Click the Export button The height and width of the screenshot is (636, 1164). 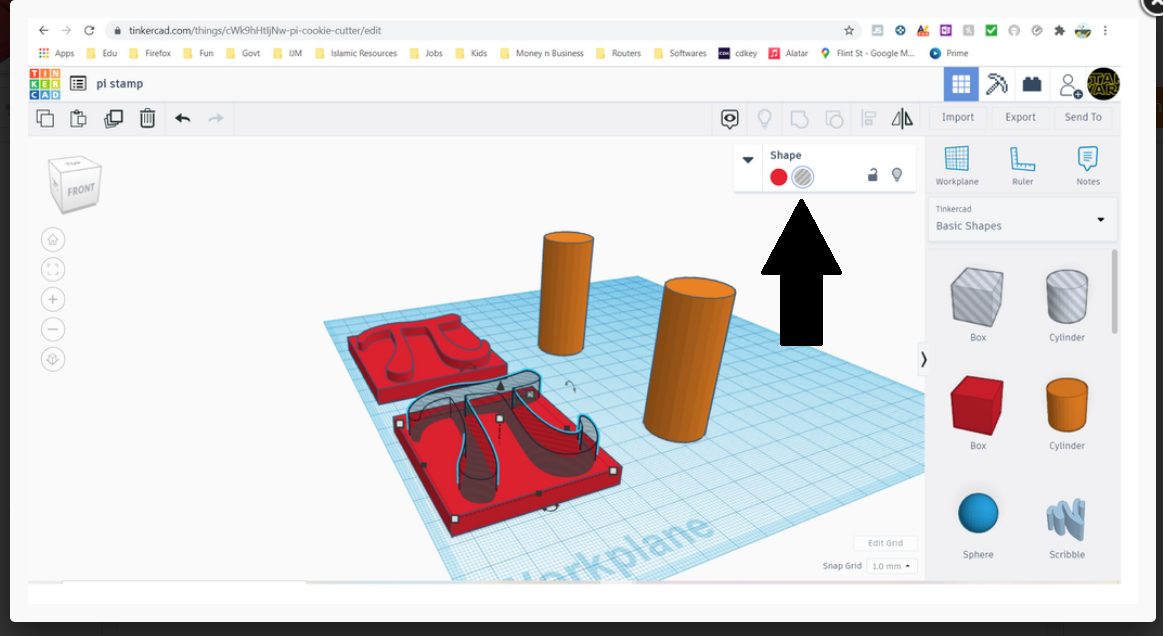[1020, 117]
